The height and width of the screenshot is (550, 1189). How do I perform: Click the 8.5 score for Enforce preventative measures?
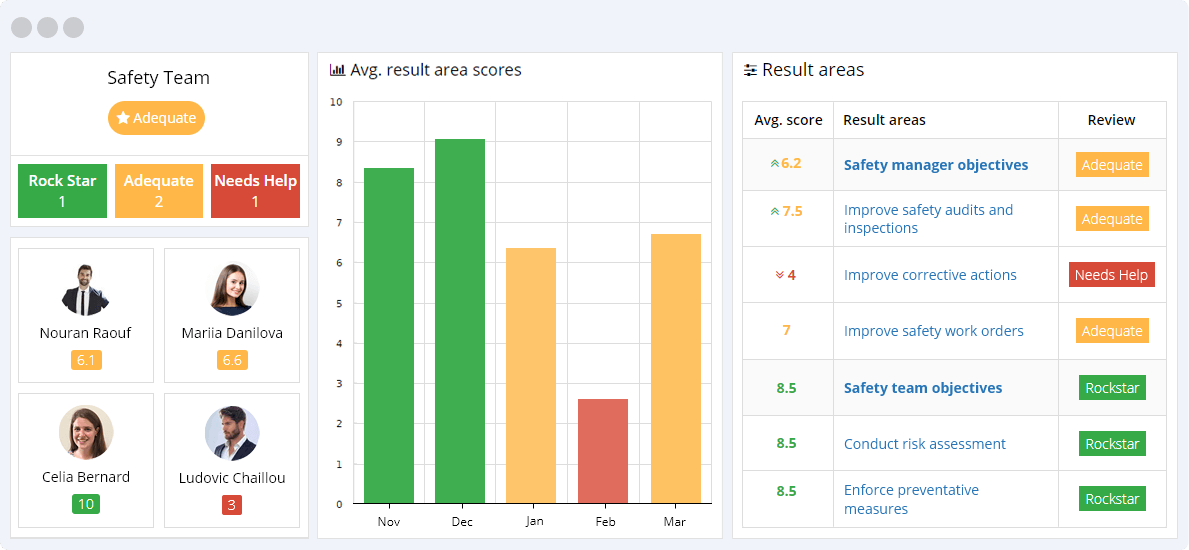(786, 492)
